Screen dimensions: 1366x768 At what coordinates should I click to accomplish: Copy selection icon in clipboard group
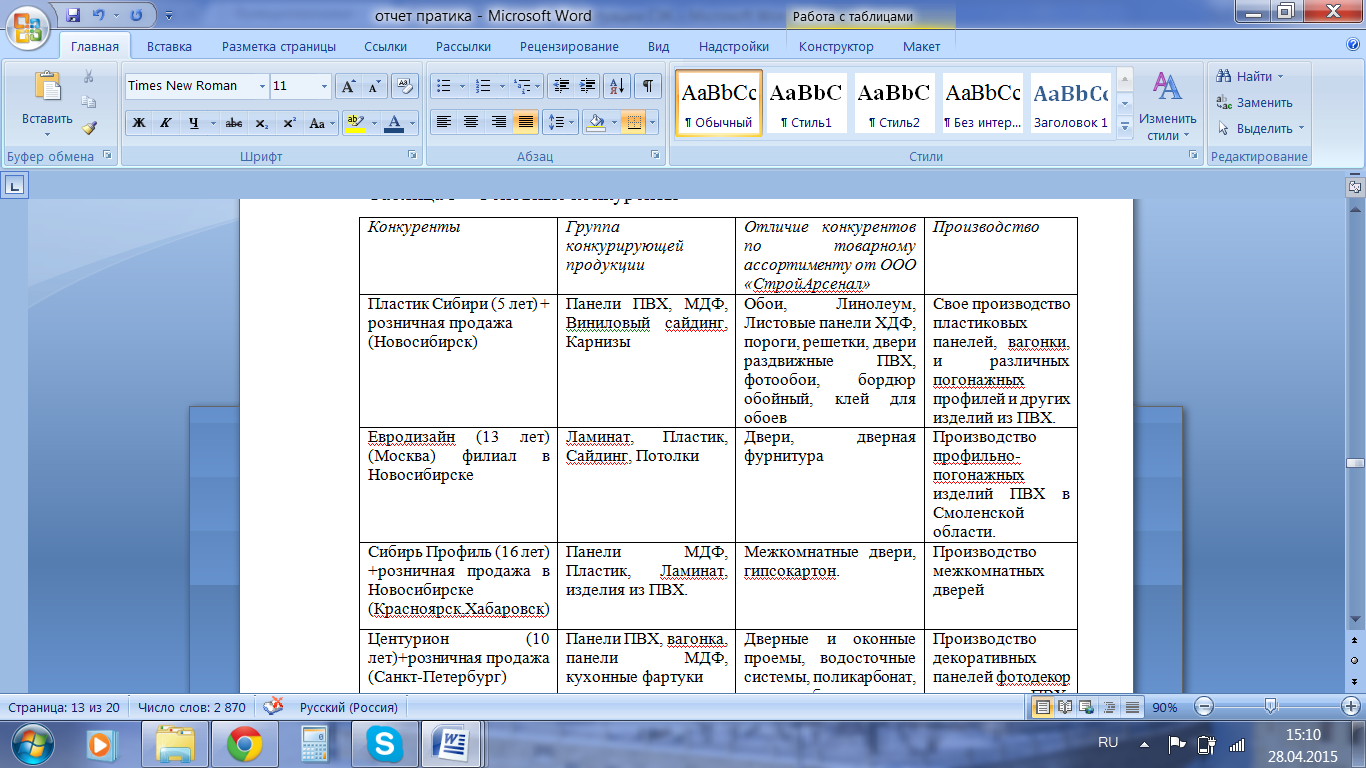[89, 102]
